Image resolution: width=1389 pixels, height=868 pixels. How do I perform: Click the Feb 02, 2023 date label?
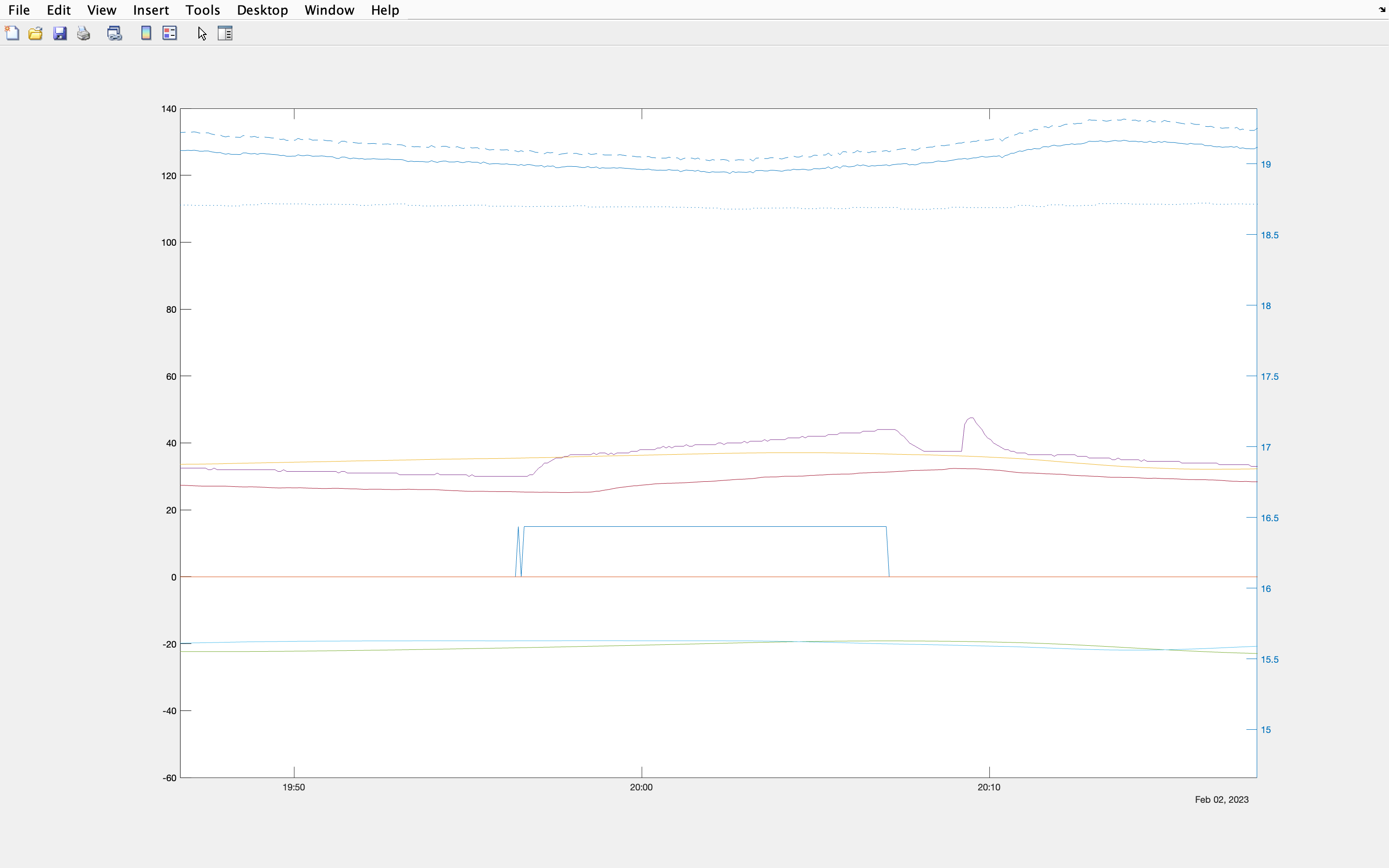1221,800
